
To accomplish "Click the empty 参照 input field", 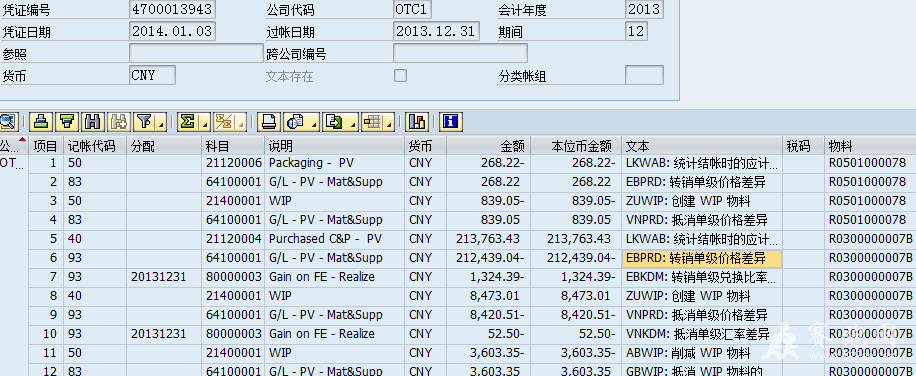I will pos(196,53).
